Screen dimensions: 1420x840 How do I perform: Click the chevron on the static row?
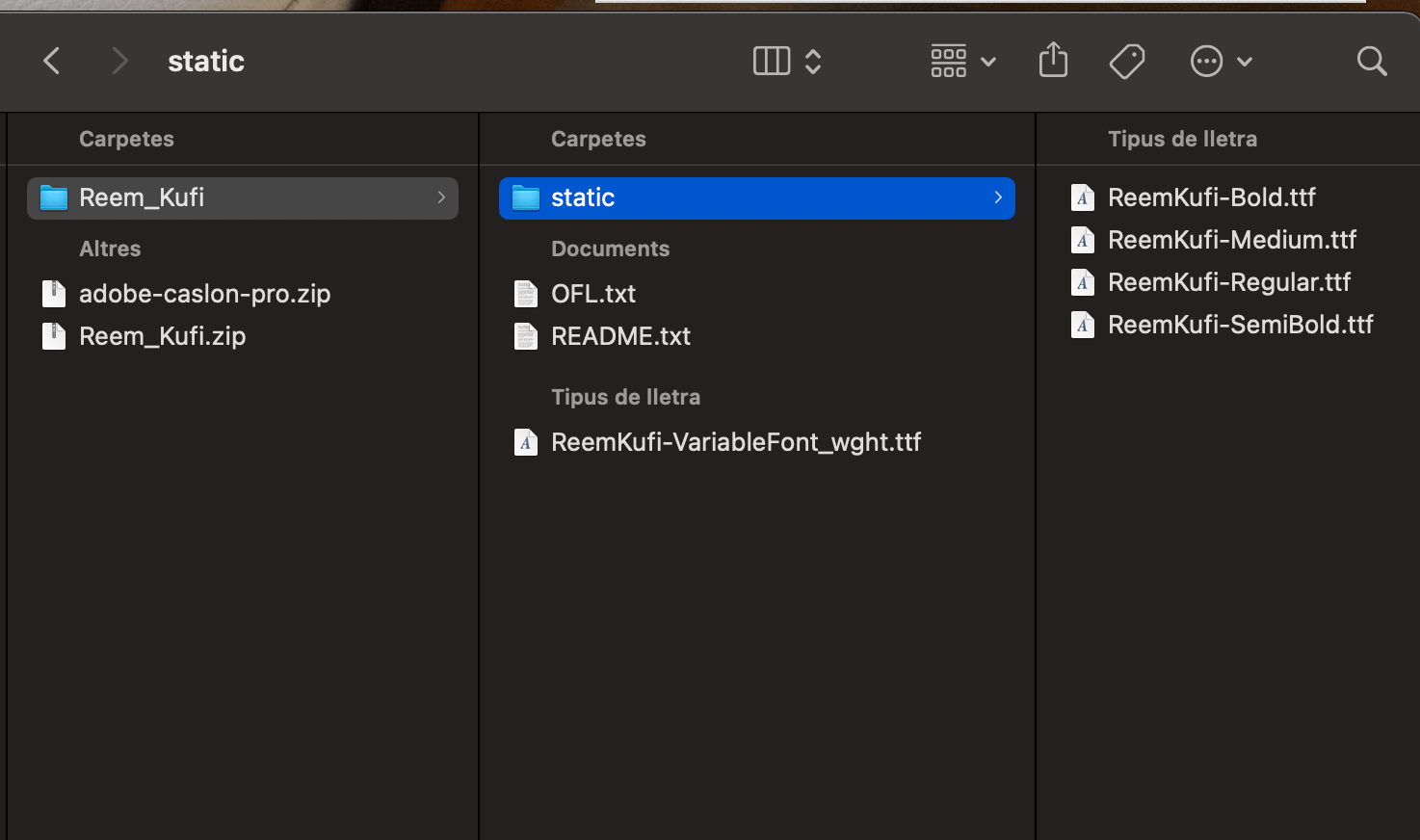pyautogui.click(x=998, y=197)
